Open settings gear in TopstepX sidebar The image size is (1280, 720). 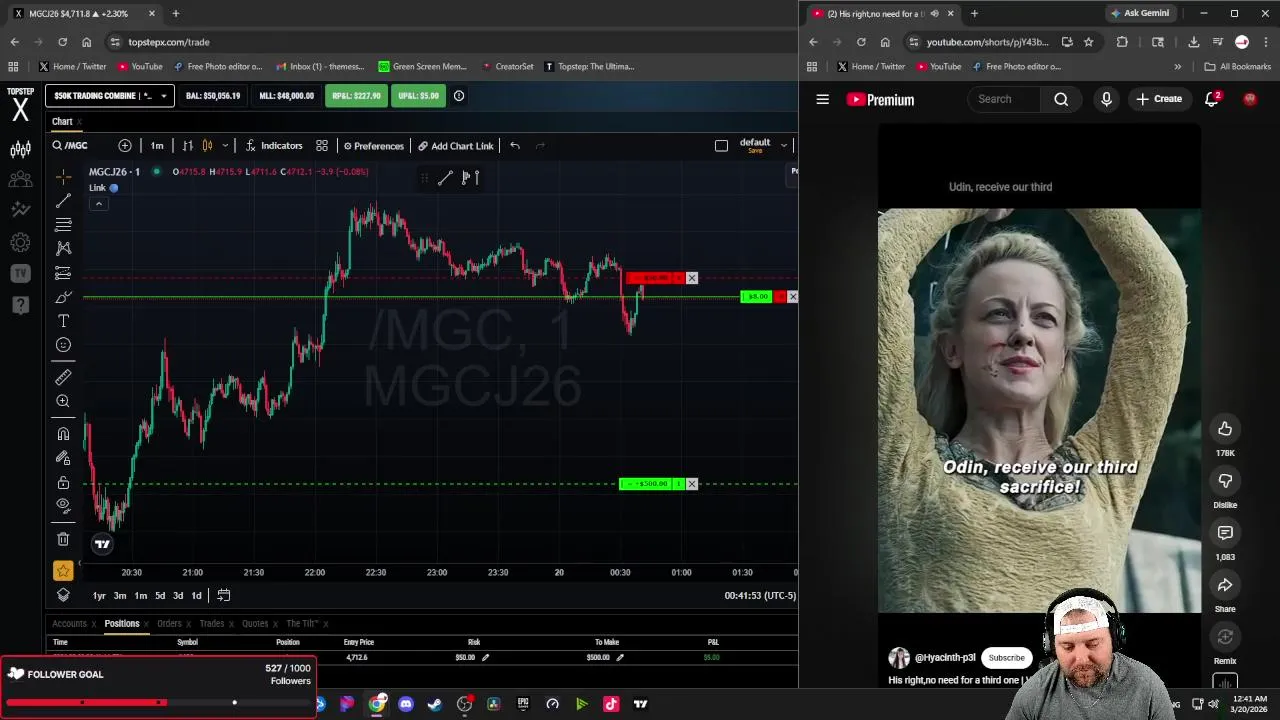(20, 243)
